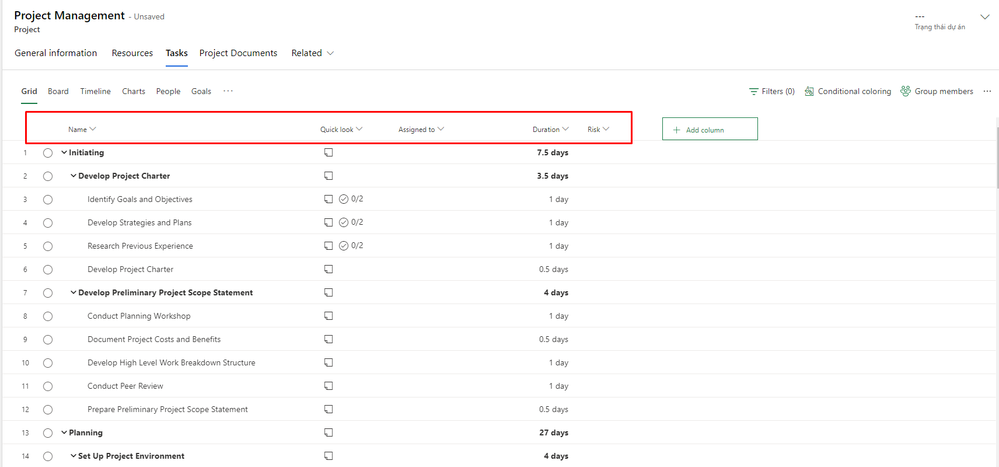The height and width of the screenshot is (467, 999).
Task: Open note icon for Develop Preliminary Project Scope Statement row
Action: tap(328, 292)
